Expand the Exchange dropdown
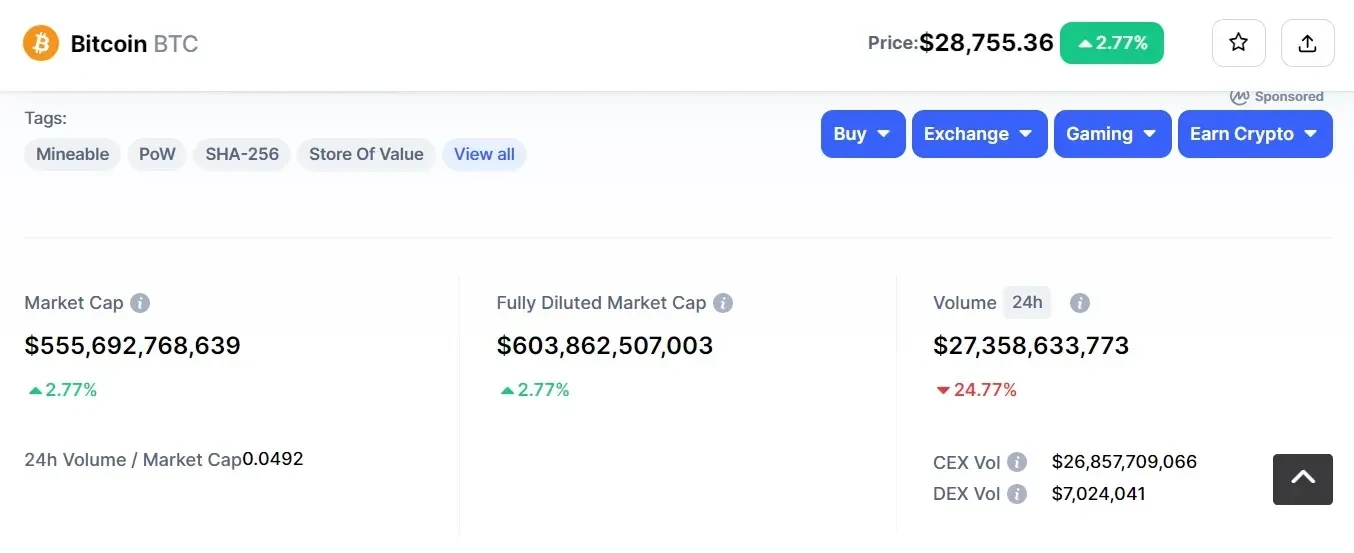The image size is (1354, 553). click(x=979, y=134)
